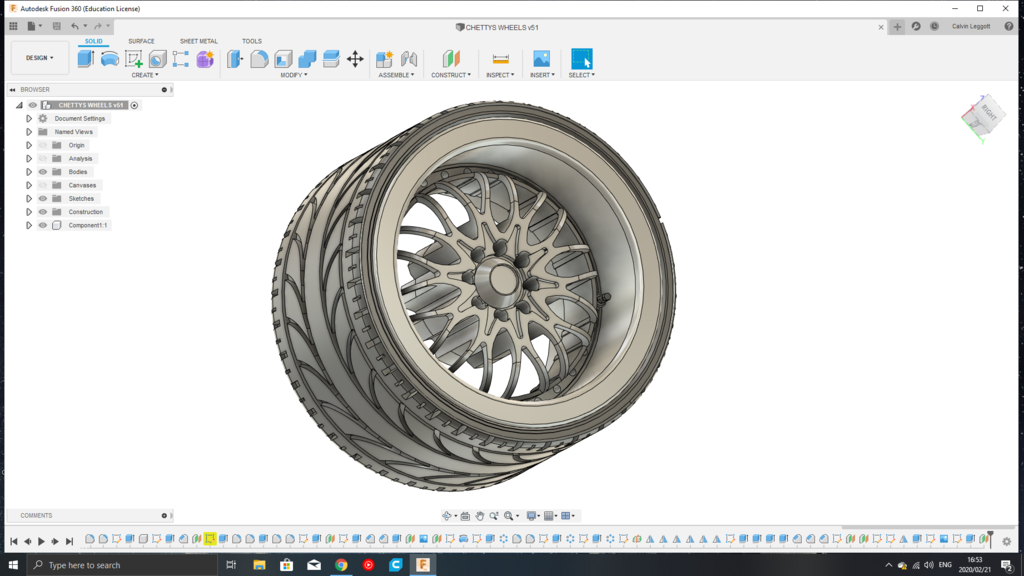Show the Origin folder
Screen dimensions: 1024x576
(43, 145)
